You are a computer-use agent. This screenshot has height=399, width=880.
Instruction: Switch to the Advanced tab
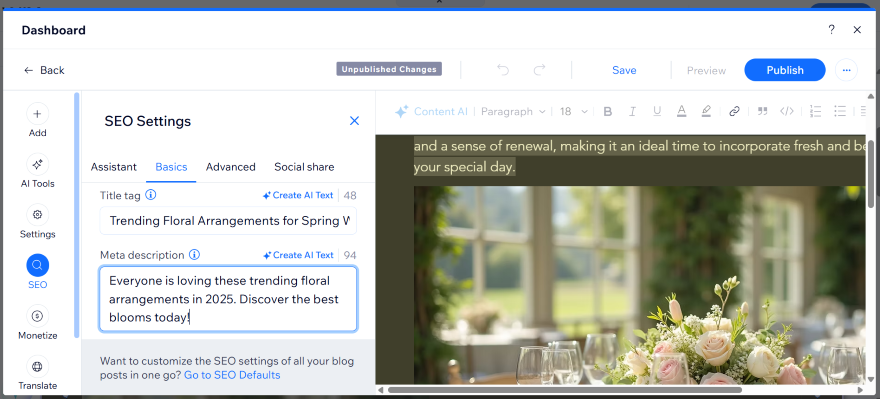pyautogui.click(x=231, y=167)
